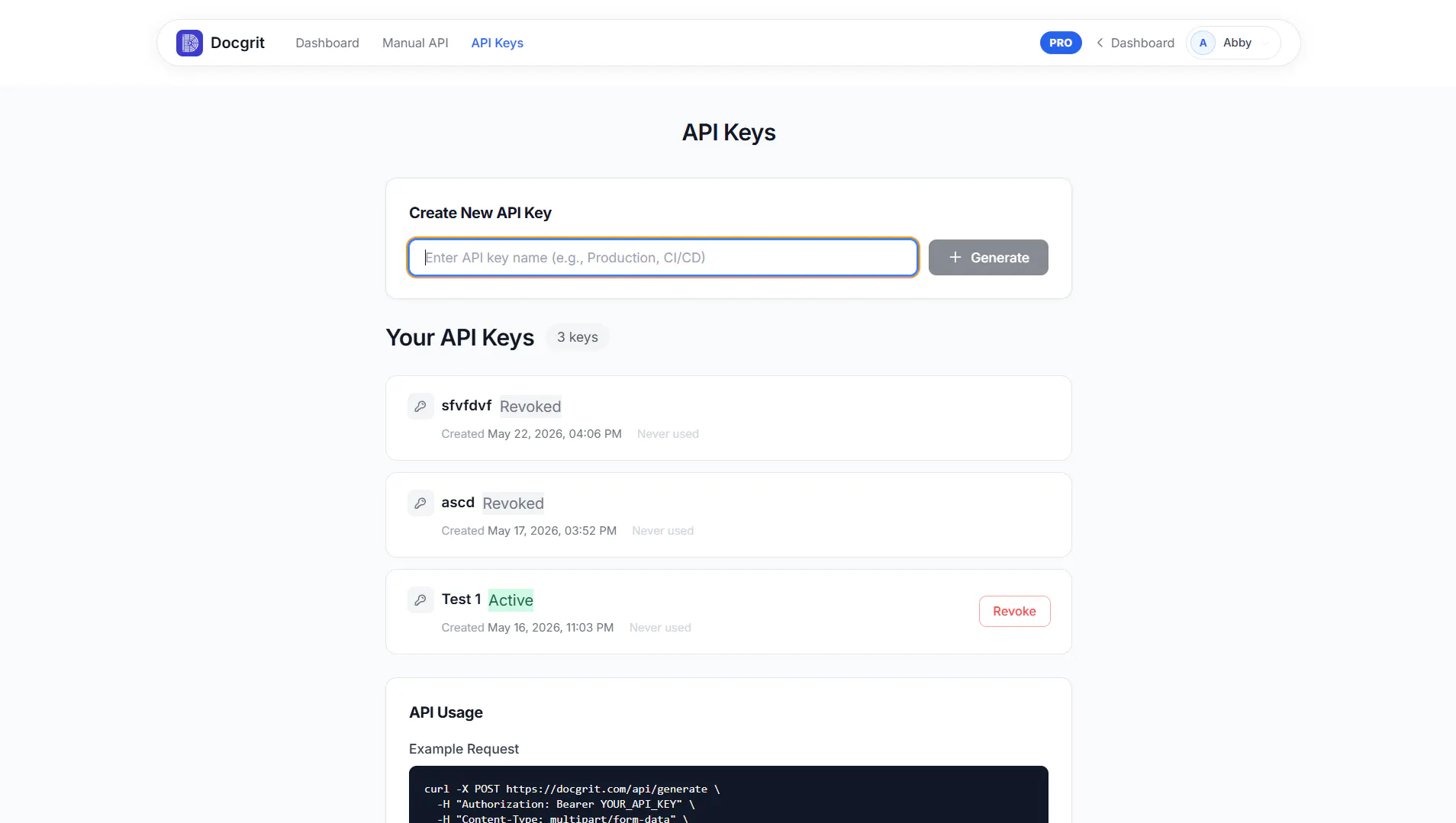The width and height of the screenshot is (1456, 823).
Task: Click 'Never used' on the Test 1 row
Action: 660,628
